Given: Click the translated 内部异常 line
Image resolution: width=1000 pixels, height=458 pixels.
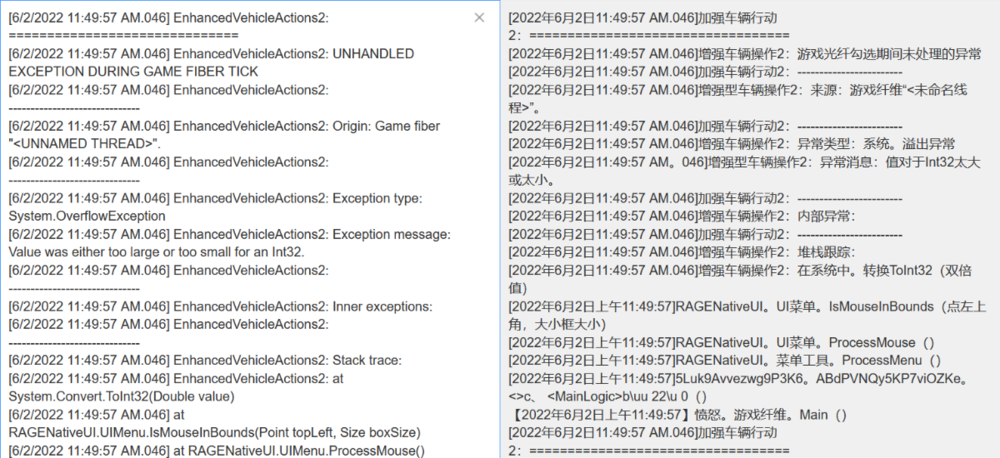Looking at the screenshot, I should coord(682,216).
